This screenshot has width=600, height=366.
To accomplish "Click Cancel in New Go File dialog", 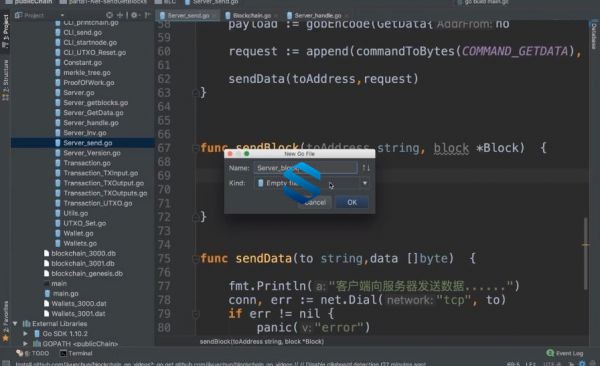I will [x=315, y=202].
